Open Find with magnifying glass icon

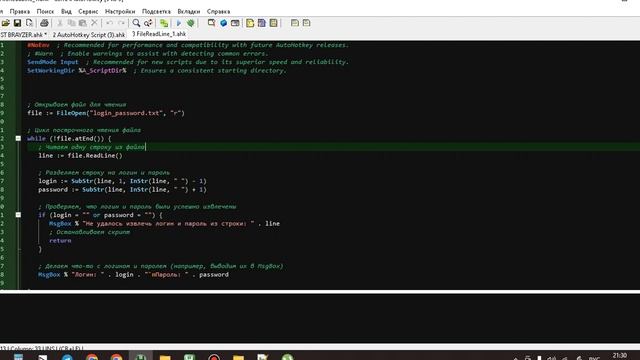[x=136, y=23]
